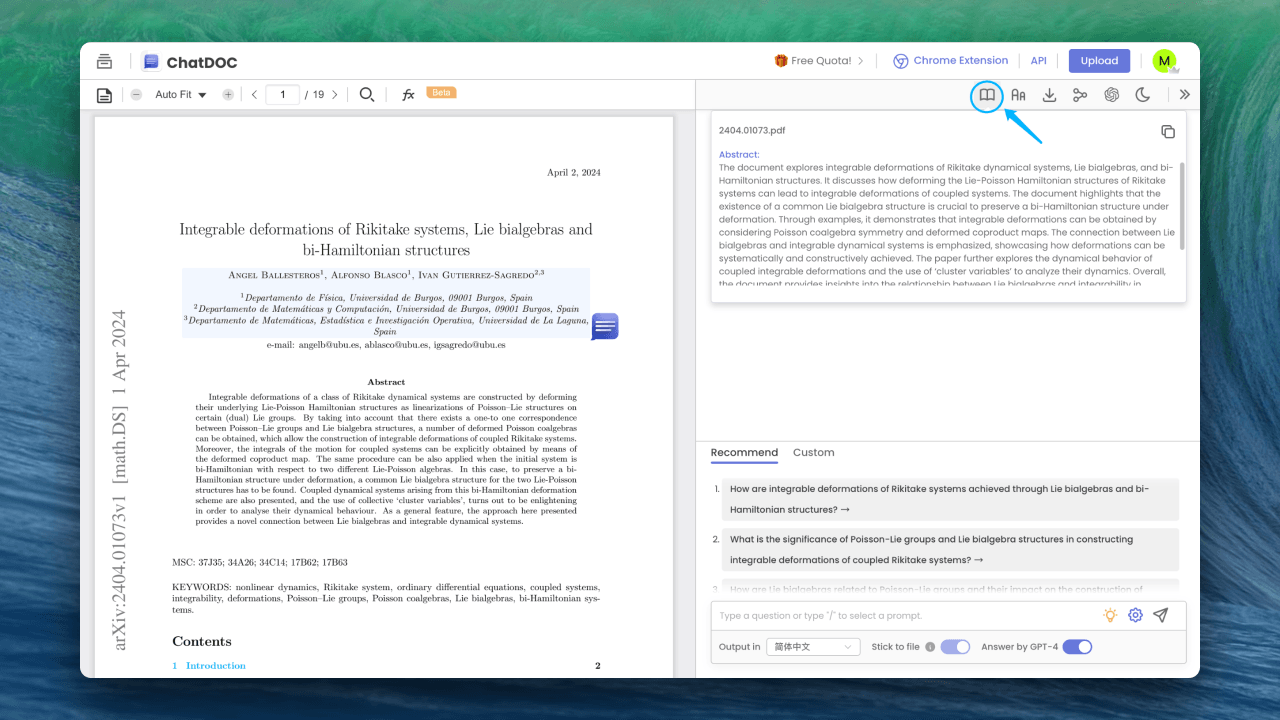Toggle the document outline sidebar icon

104,95
